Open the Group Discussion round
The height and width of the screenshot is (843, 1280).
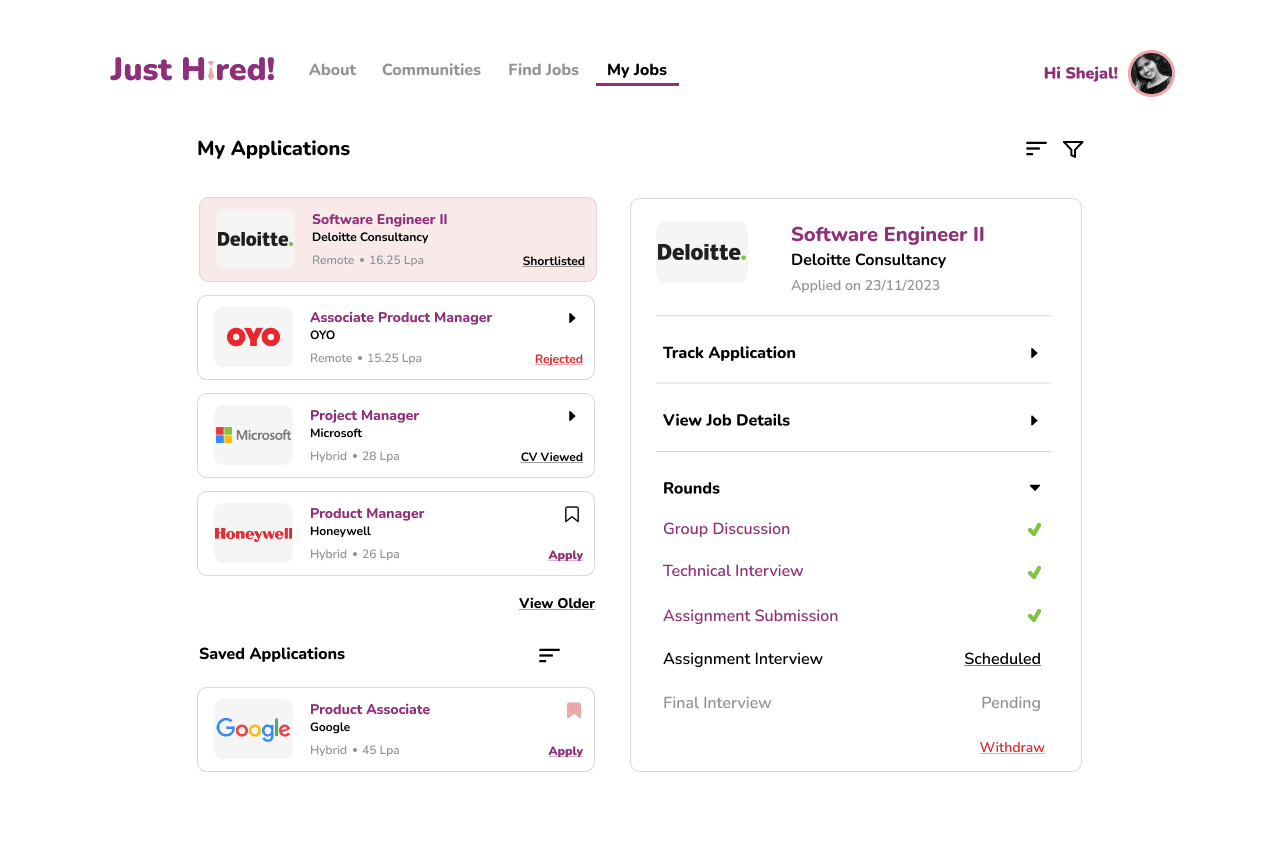coord(726,529)
